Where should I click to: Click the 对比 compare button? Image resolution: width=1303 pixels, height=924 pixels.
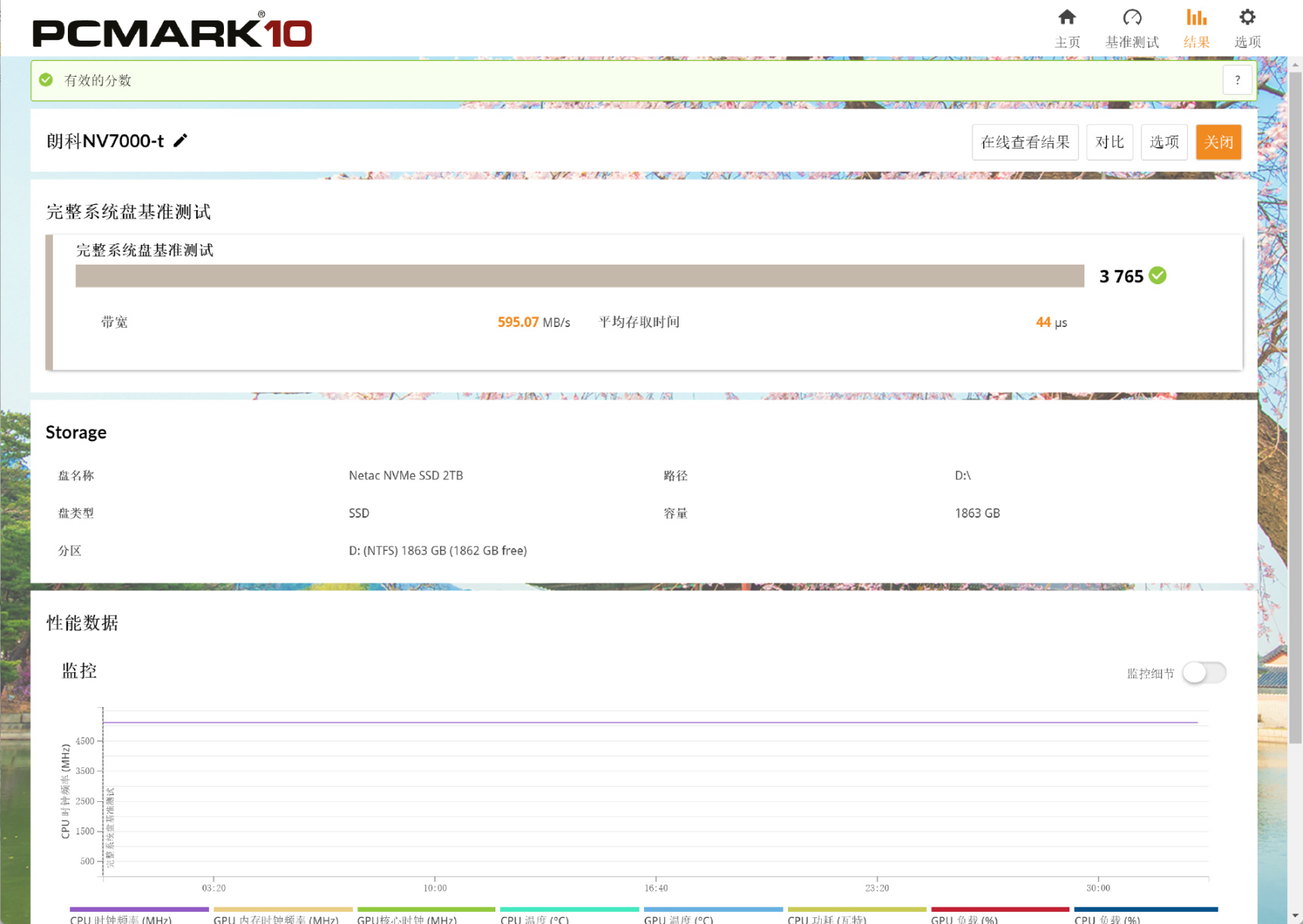[1109, 142]
